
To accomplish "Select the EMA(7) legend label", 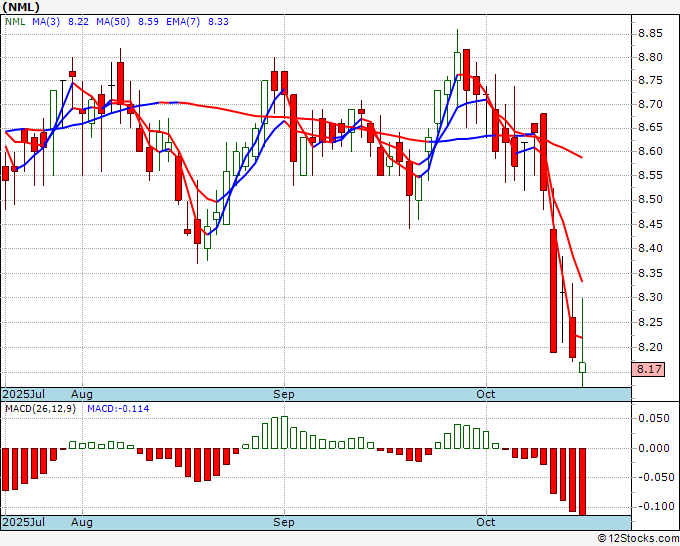I will point(183,22).
